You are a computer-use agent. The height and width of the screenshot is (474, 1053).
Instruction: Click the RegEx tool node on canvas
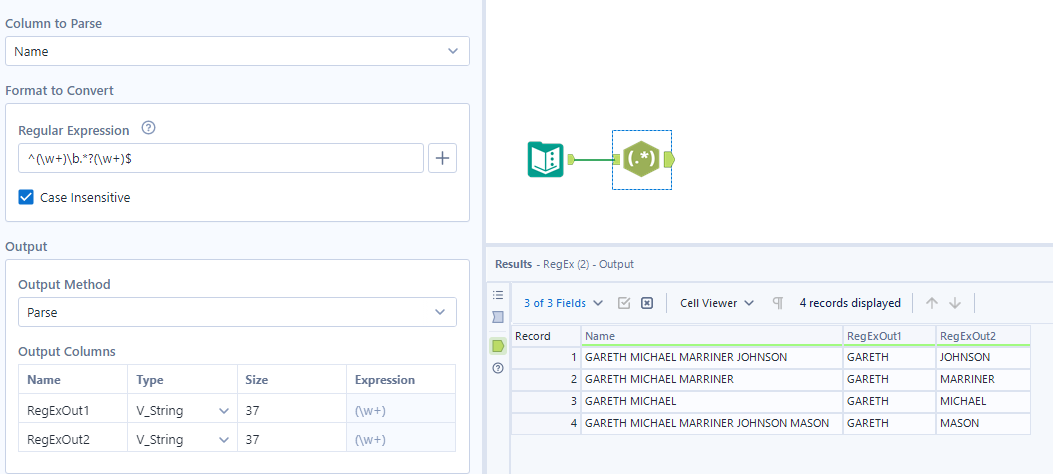640,159
